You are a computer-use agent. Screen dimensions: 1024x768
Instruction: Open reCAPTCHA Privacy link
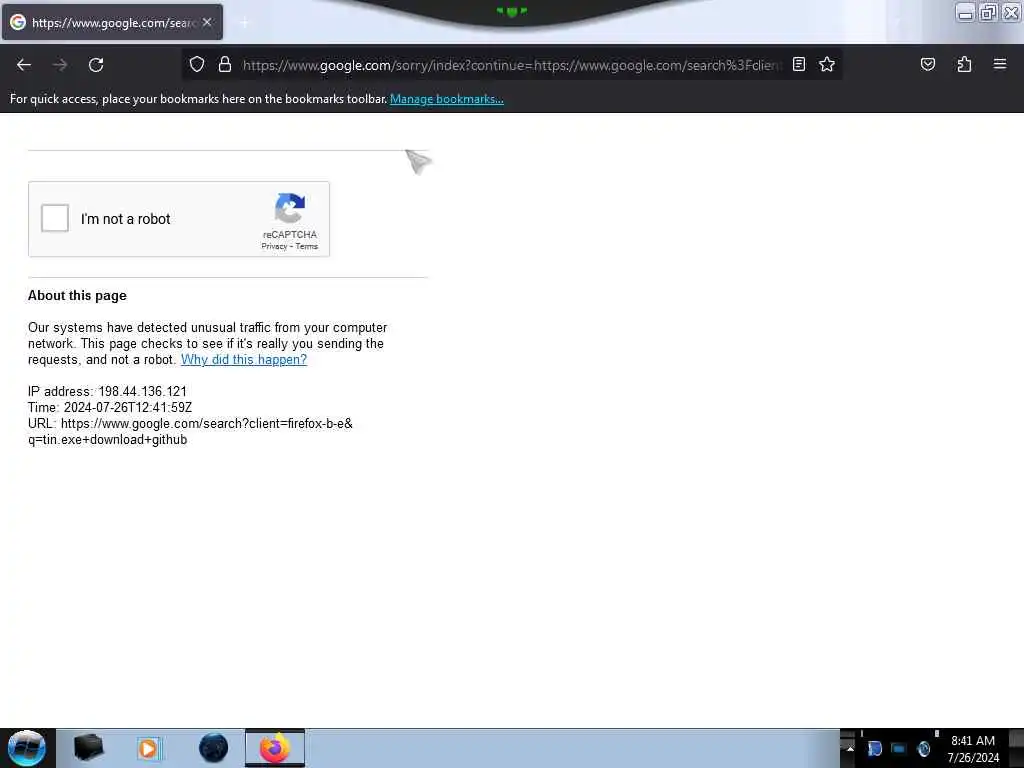(274, 246)
